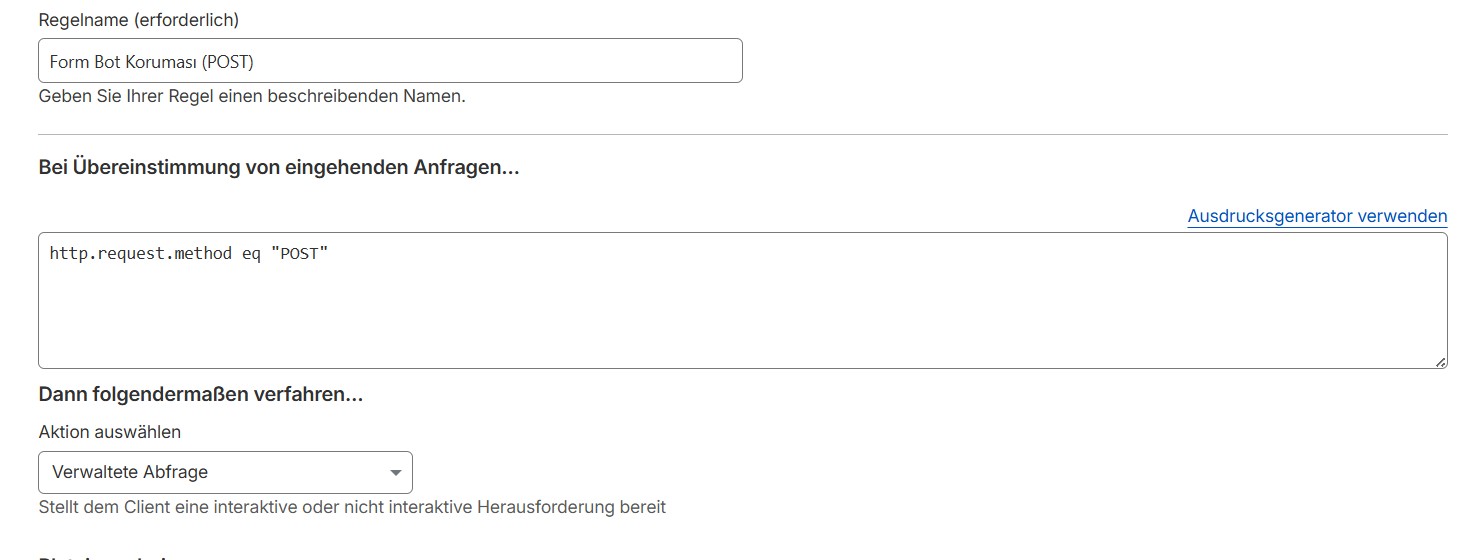Click the arrow on the Verwaltete Abfrage dropdown

tap(396, 472)
